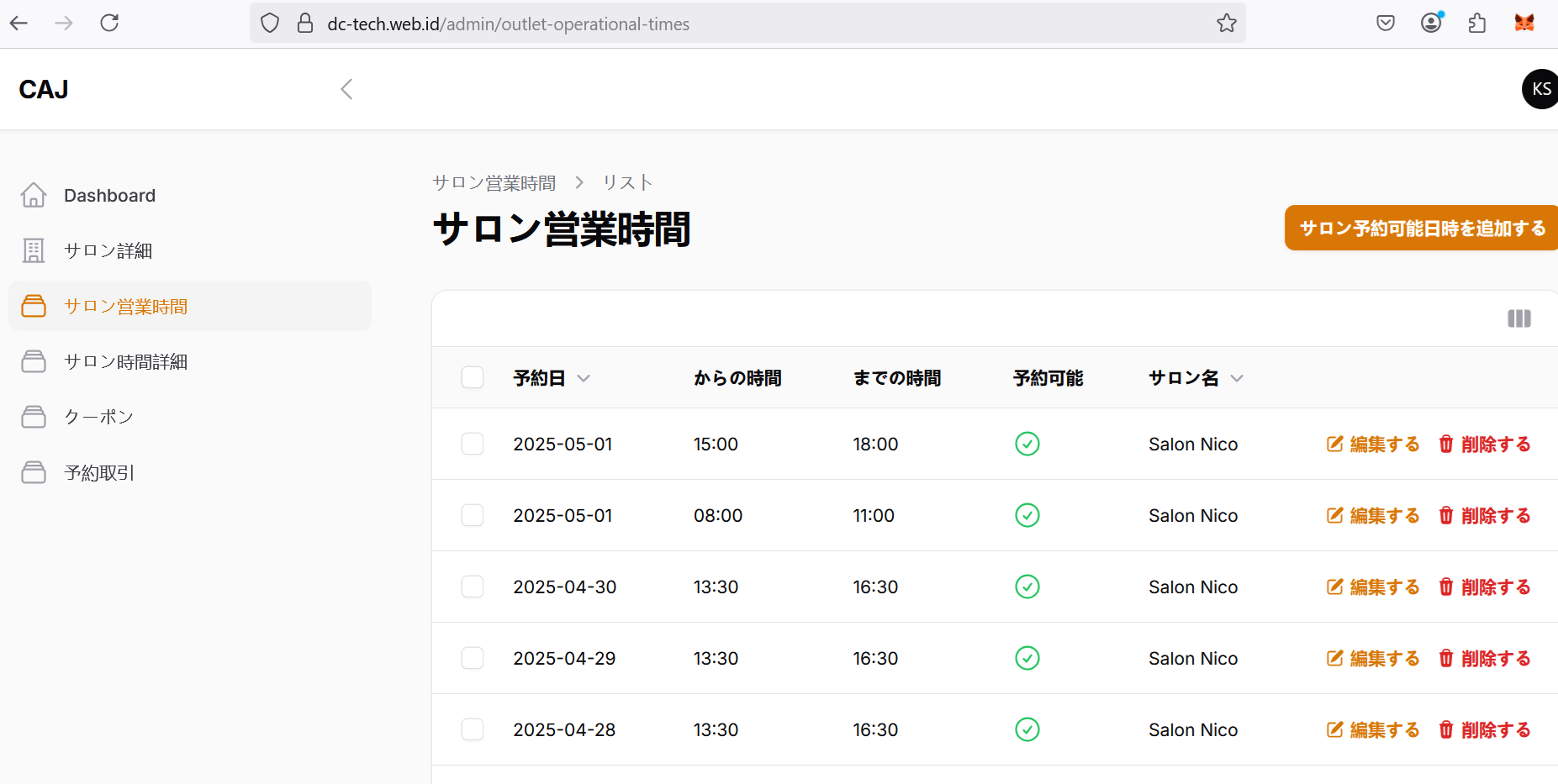Open サロン時間詳細 using its sidebar icon

pos(34,361)
